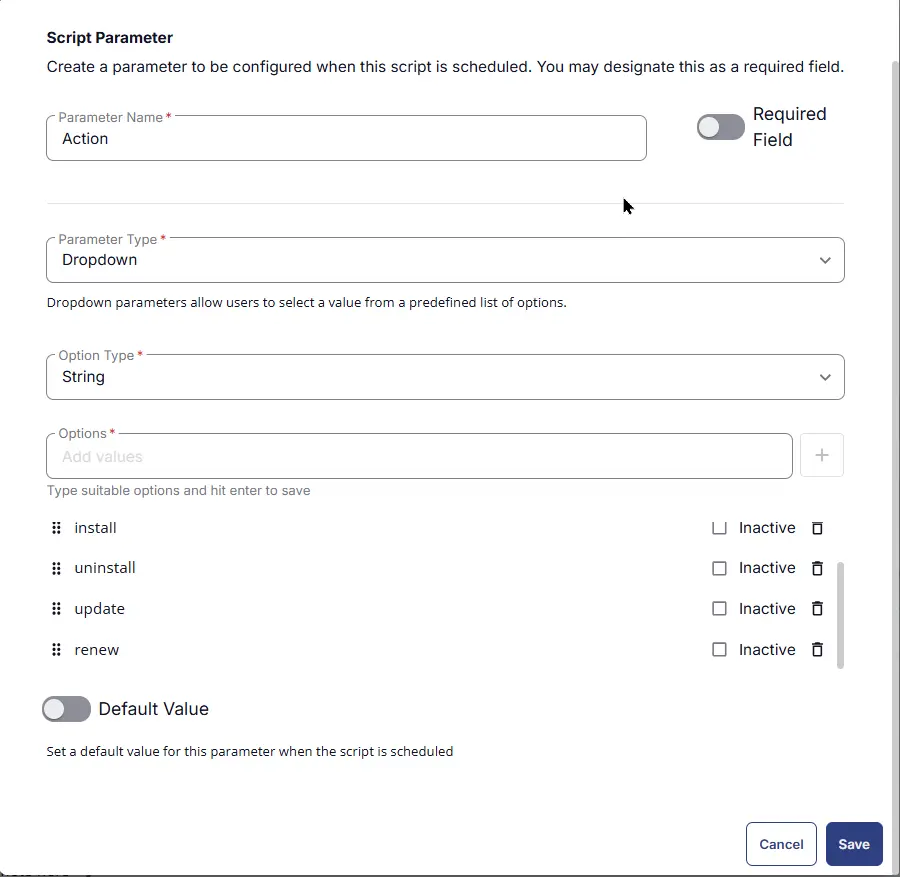Delete the uninstall option with trash icon

click(817, 568)
